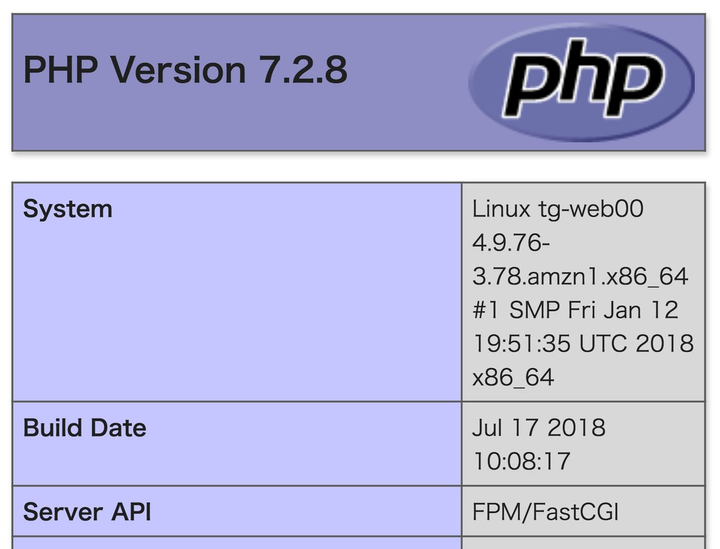Image resolution: width=720 pixels, height=549 pixels.
Task: Select the PHP Version 7.2.8 heading
Action: (x=185, y=70)
